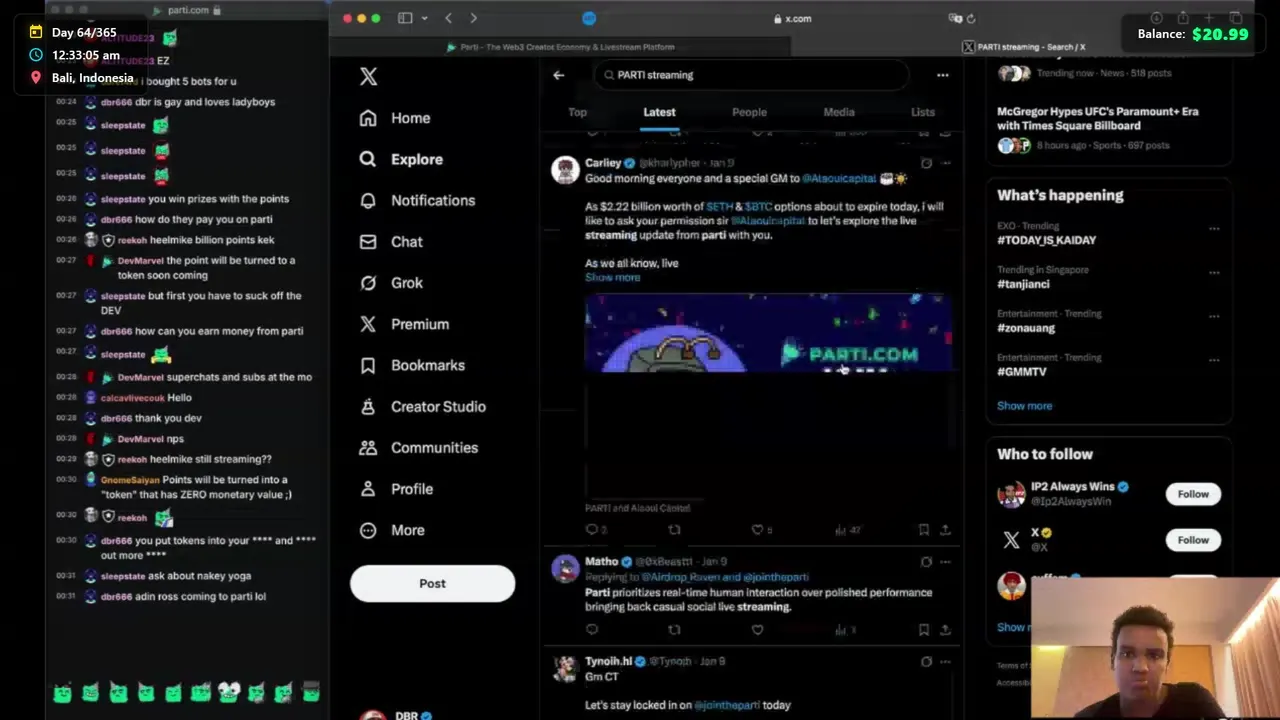
Task: Open the PARTI.COM image in Carliey's post
Action: [767, 395]
